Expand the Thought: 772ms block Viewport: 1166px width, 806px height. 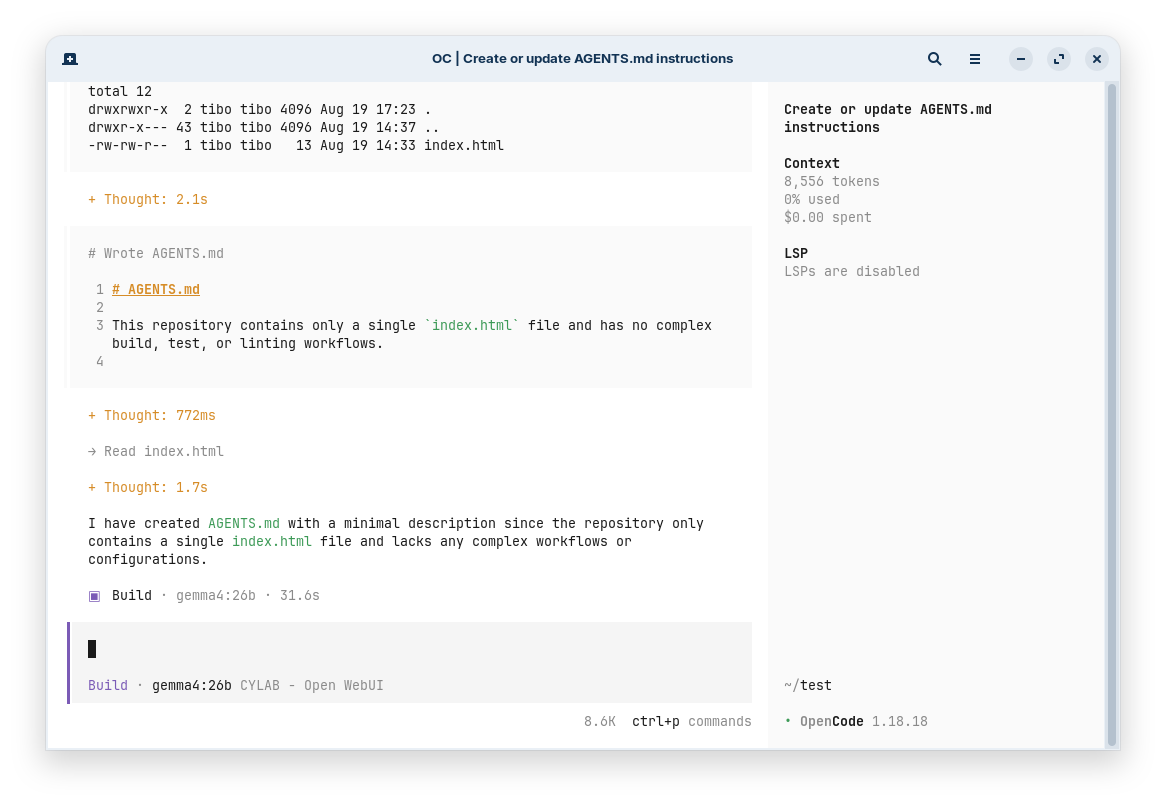152,415
